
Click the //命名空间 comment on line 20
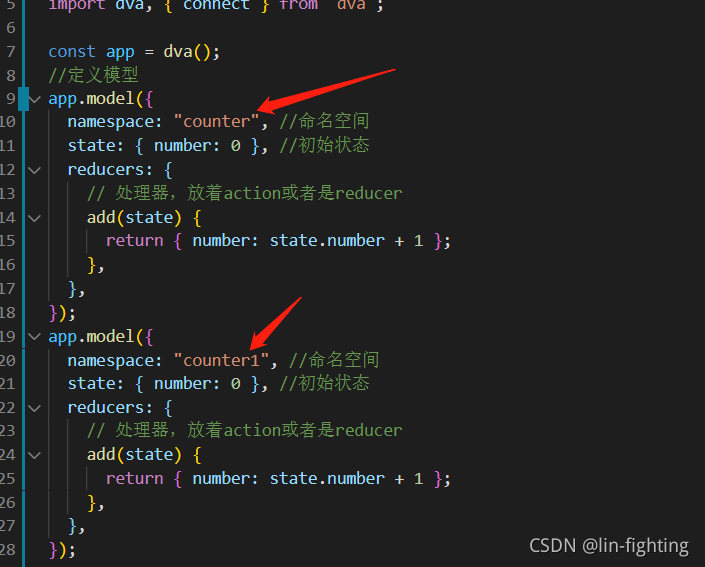pyautogui.click(x=334, y=360)
